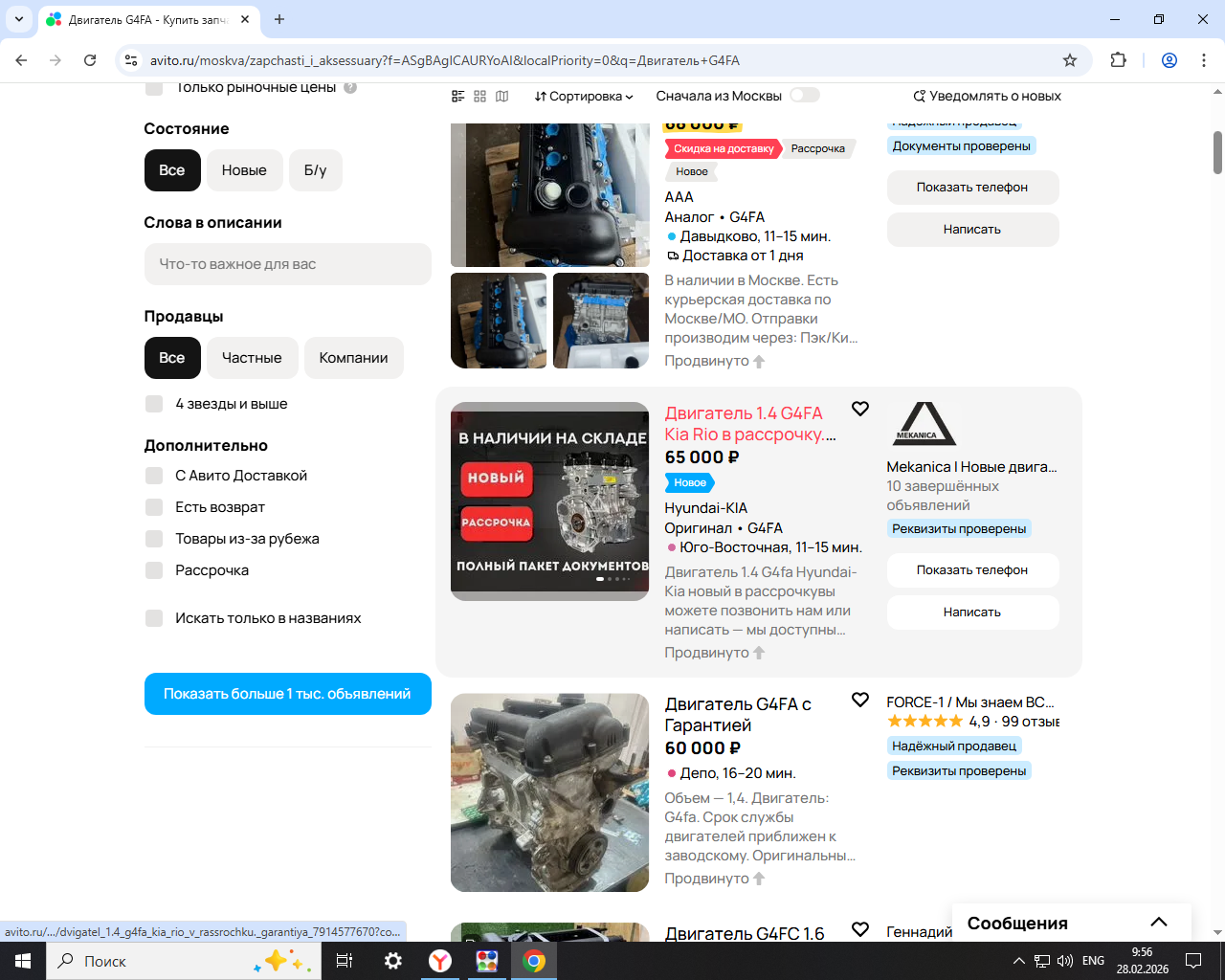Viewport: 1225px width, 980px height.
Task: Open FORCE-1 used engine photo
Action: [550, 792]
